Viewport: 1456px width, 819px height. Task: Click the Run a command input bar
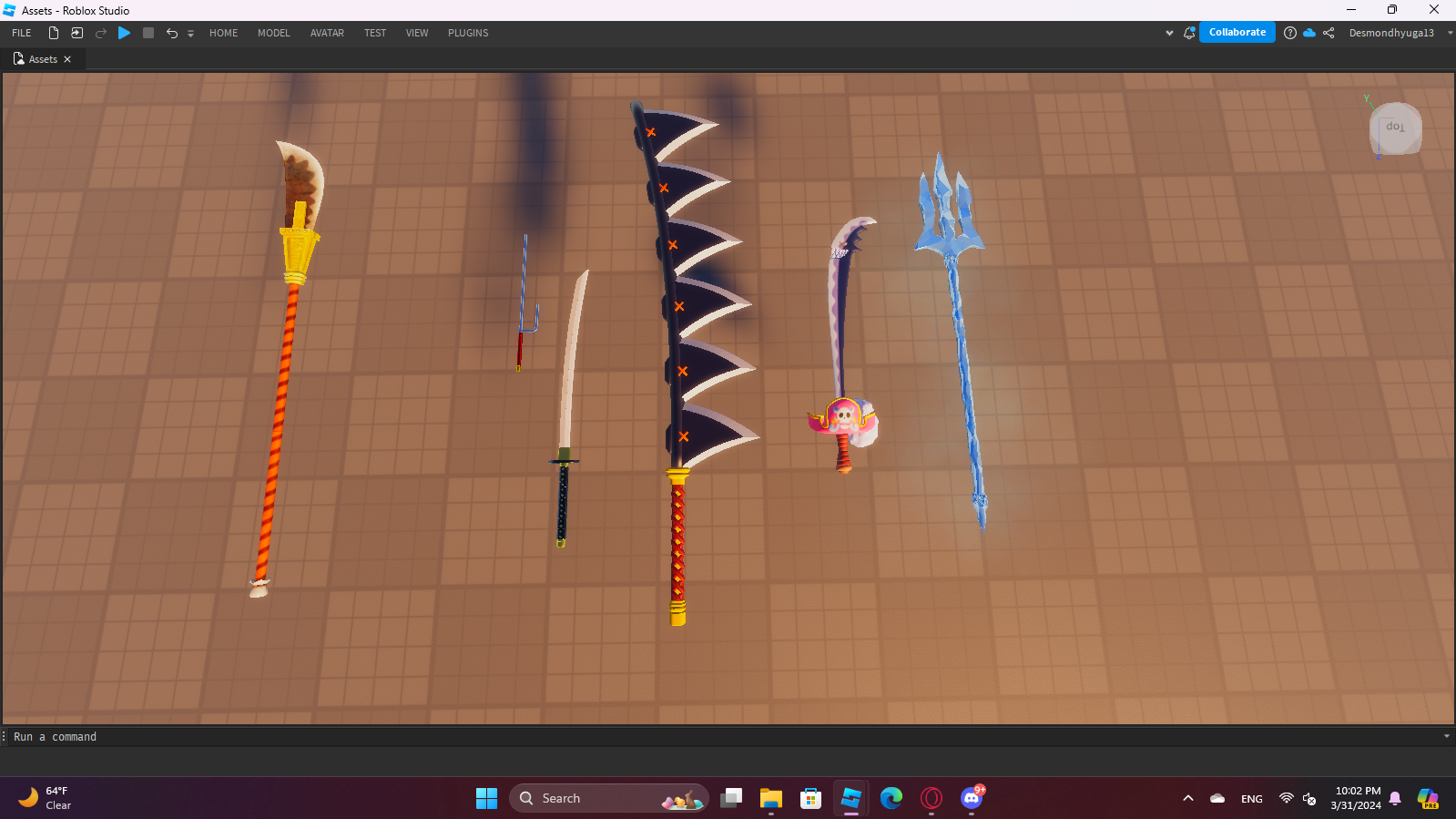click(724, 736)
